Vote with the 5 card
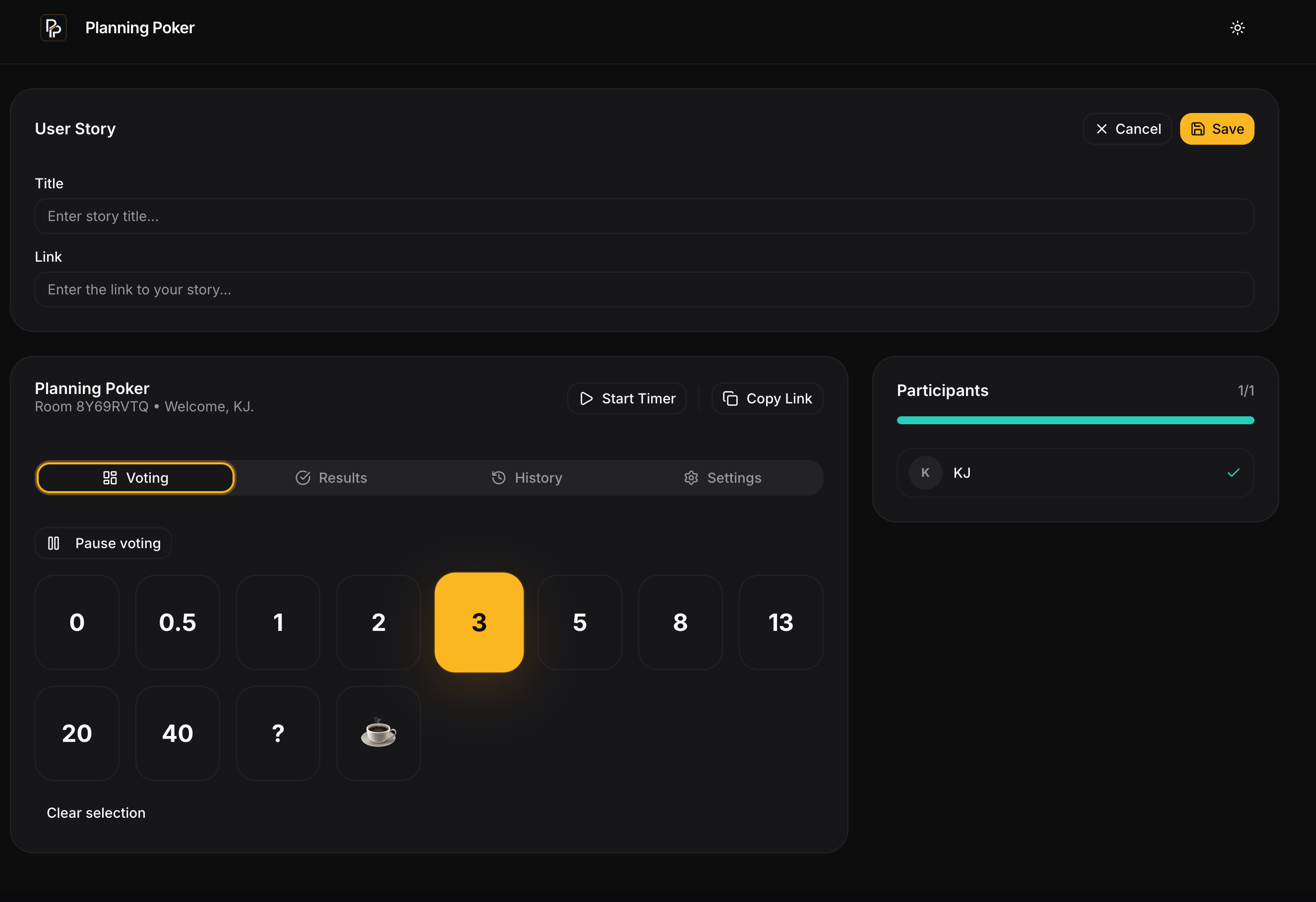 pyautogui.click(x=580, y=622)
